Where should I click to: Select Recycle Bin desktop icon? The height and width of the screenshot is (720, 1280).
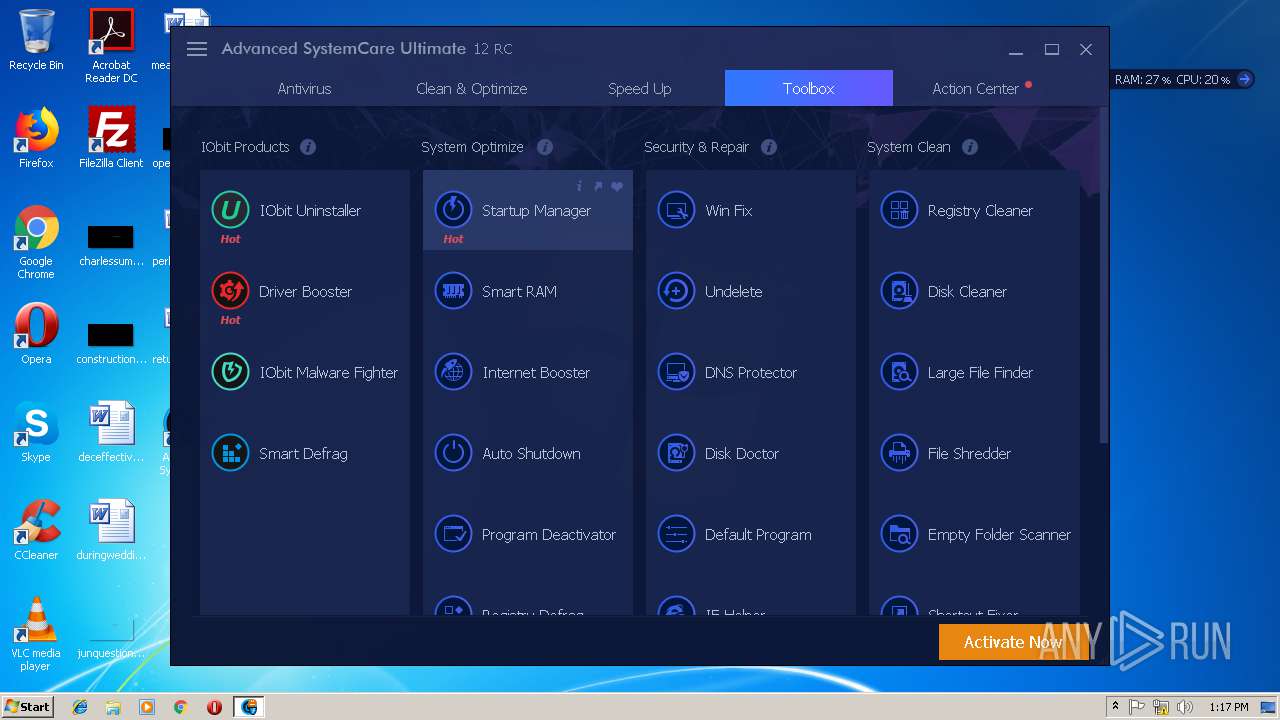coord(36,40)
